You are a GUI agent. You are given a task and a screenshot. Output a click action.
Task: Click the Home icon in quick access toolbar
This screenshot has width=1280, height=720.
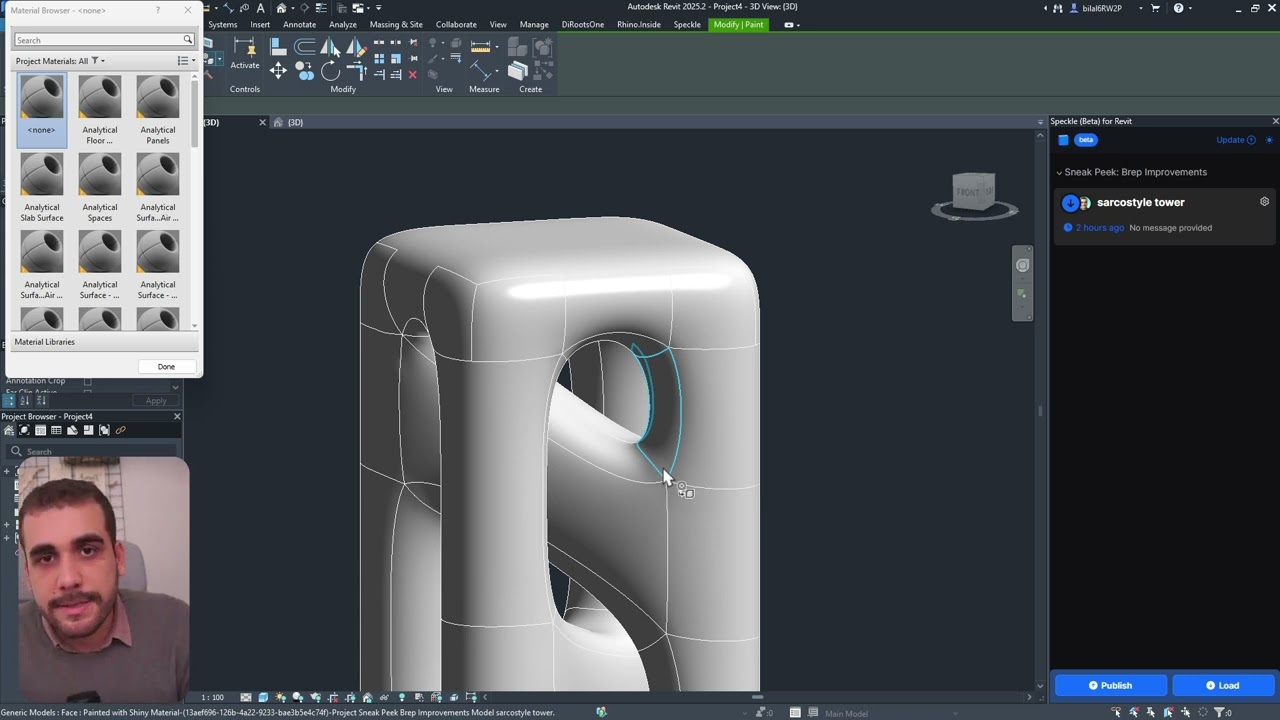(x=281, y=8)
